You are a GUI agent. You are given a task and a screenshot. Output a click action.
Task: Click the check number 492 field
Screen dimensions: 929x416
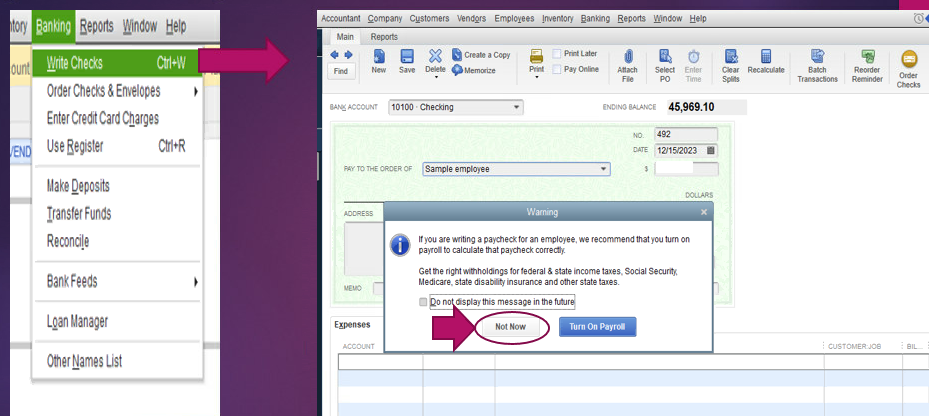point(685,135)
